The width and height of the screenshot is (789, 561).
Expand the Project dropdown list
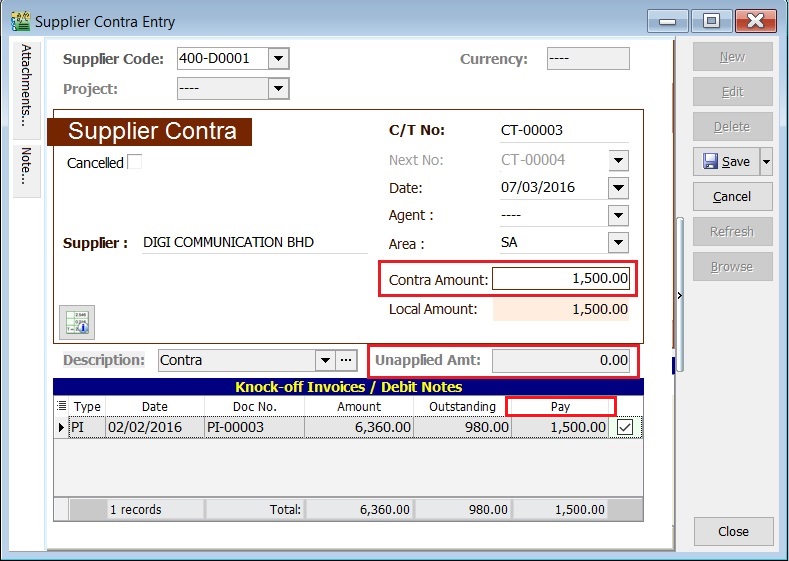click(x=279, y=89)
